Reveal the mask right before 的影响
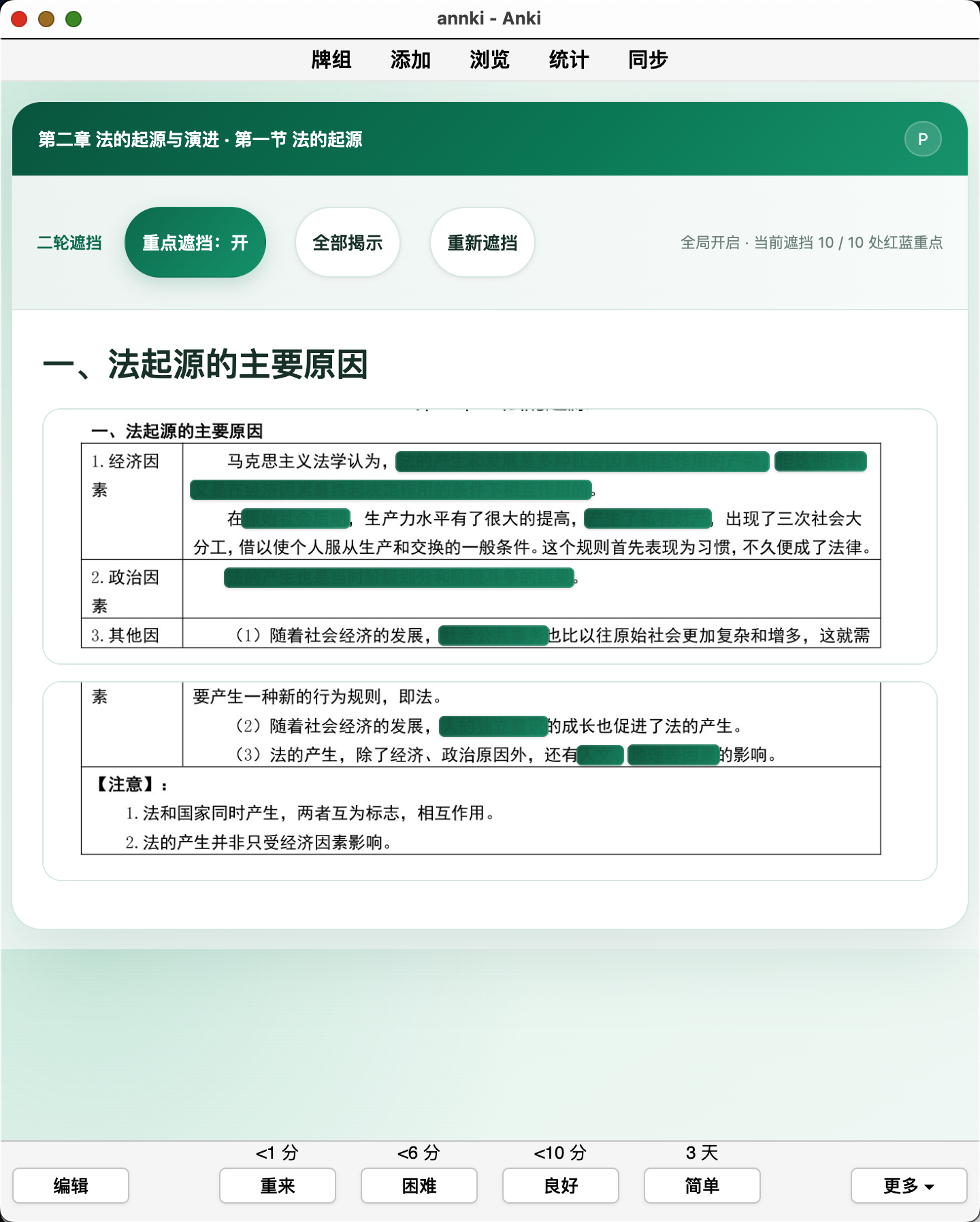 673,755
